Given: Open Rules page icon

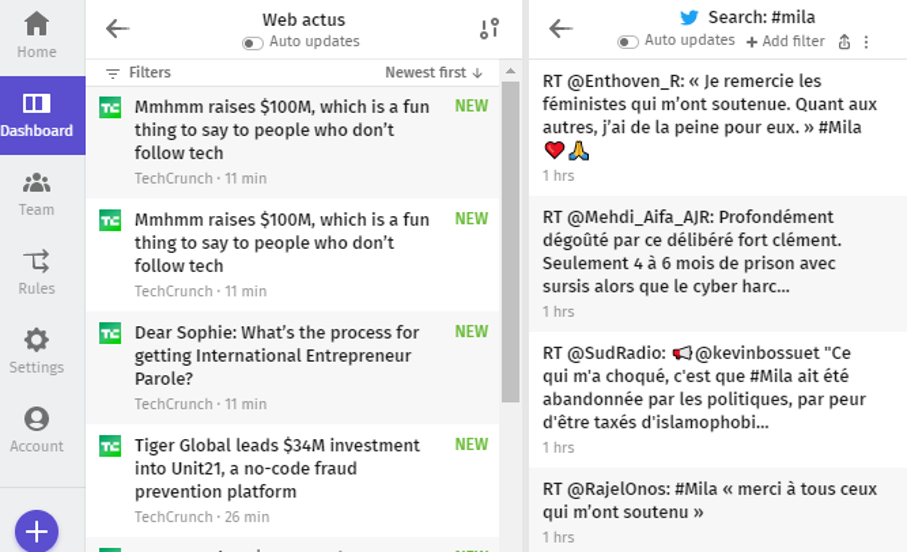Looking at the screenshot, I should click(x=36, y=261).
